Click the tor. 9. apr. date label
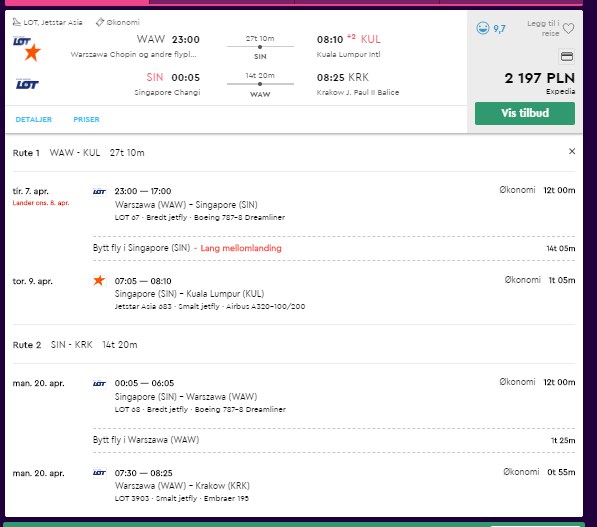 click(32, 281)
